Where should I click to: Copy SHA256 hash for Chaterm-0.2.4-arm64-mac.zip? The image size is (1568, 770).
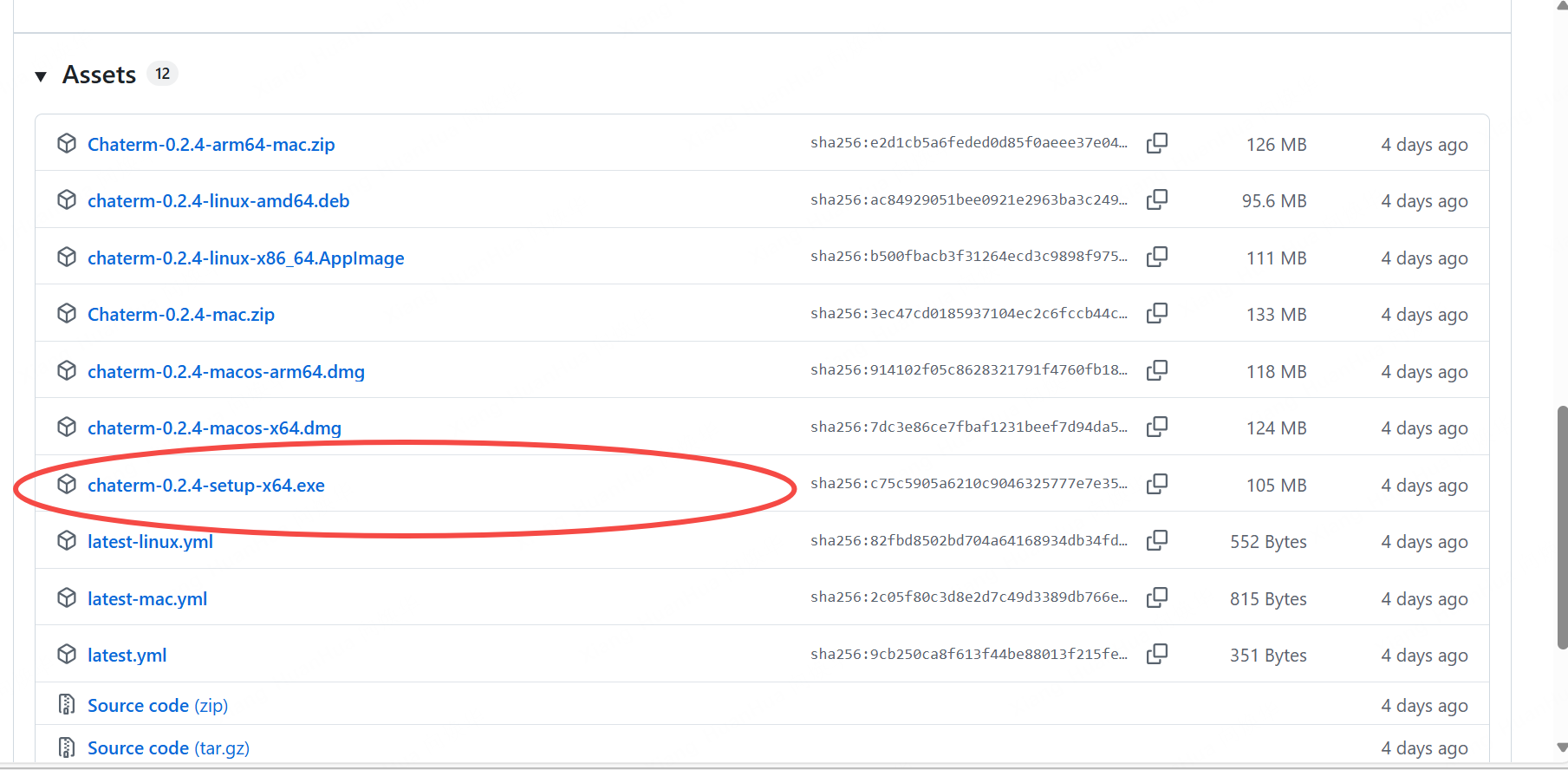1157,143
